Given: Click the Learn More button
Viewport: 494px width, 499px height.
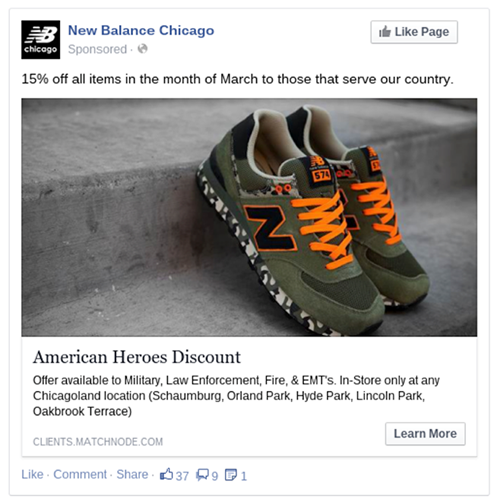Looking at the screenshot, I should pyautogui.click(x=425, y=434).
